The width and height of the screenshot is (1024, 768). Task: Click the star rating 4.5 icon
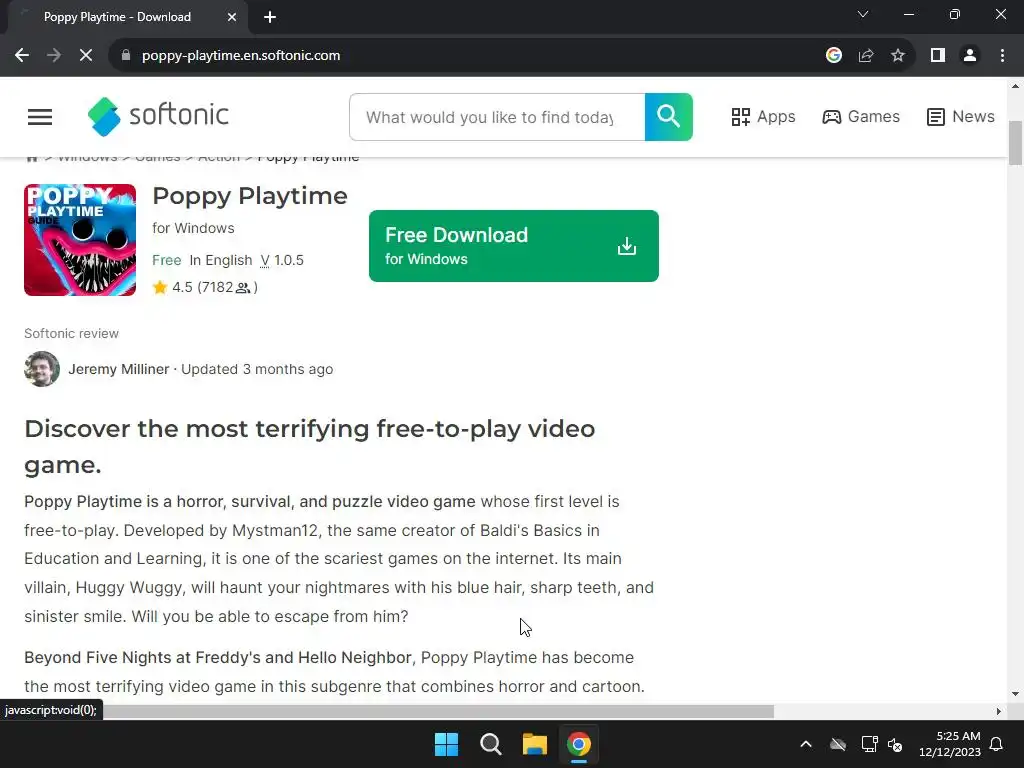point(159,287)
